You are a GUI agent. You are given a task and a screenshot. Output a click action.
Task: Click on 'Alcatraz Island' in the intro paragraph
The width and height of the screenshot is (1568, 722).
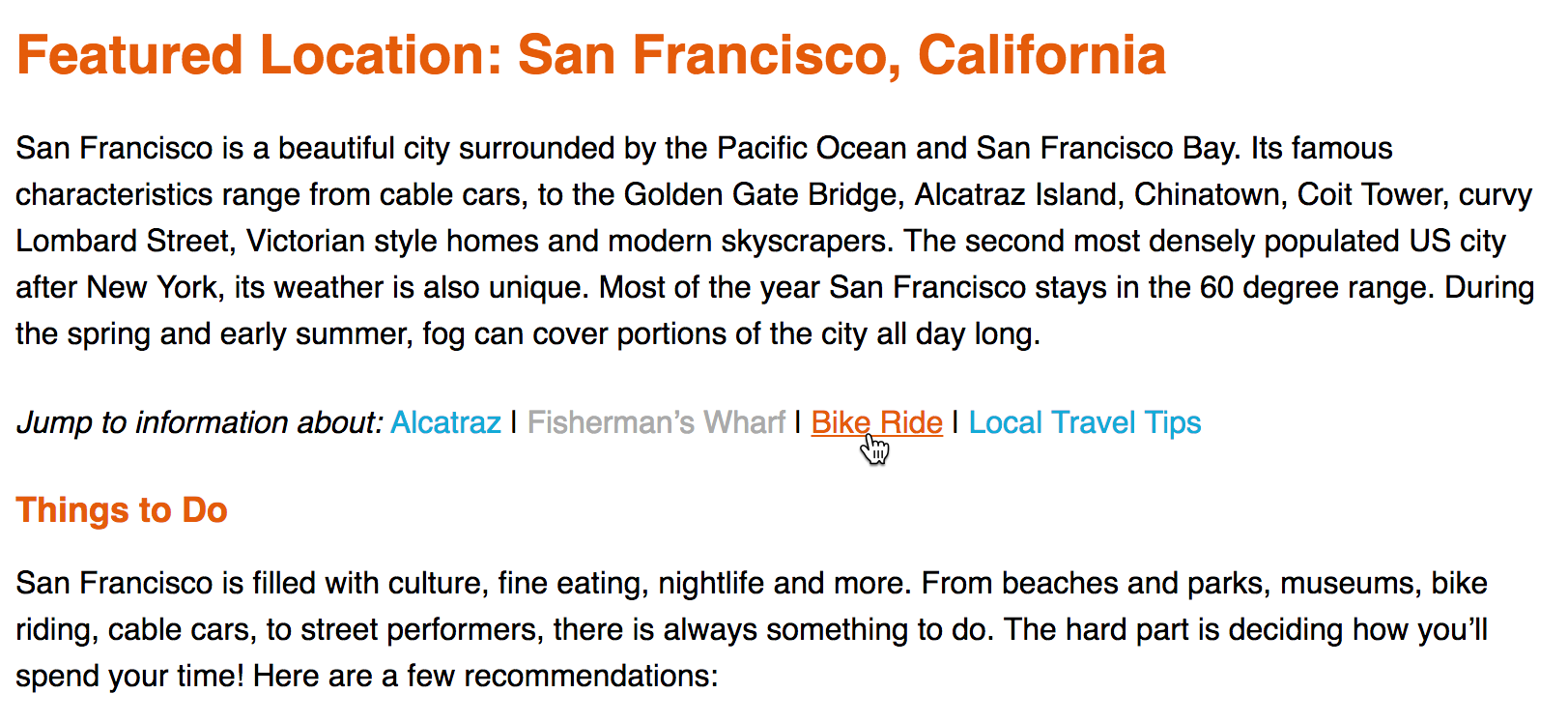click(x=1017, y=195)
